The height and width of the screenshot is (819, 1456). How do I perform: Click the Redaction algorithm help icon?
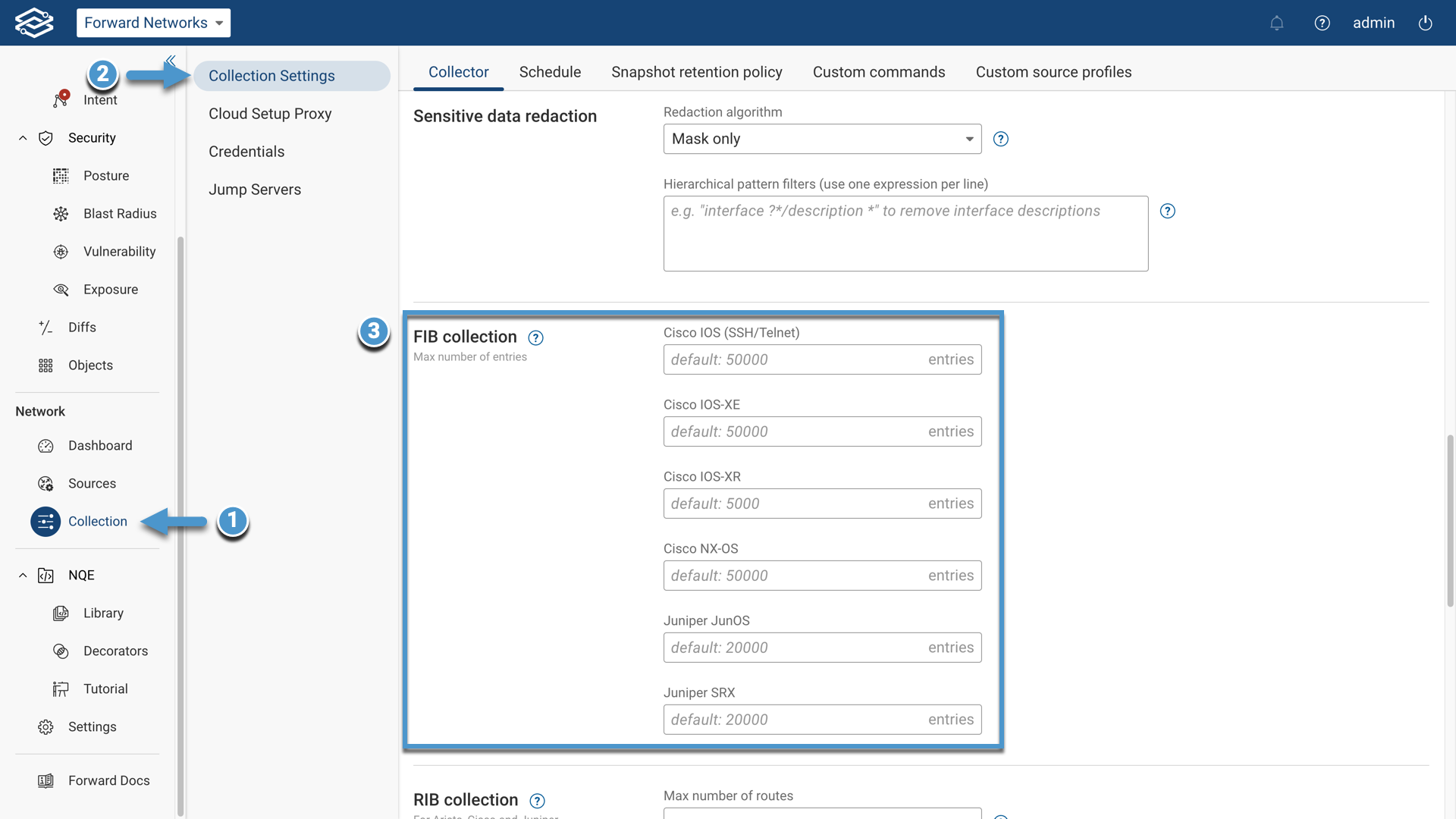1000,139
